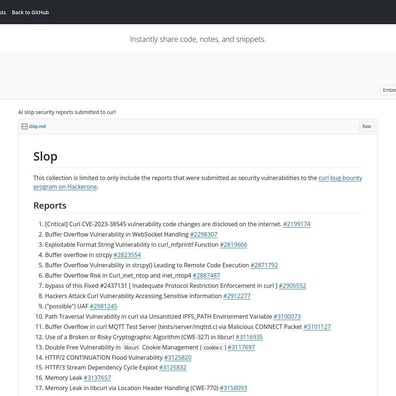The image size is (396, 396).
Task: Click the Reports heading
Action: (50, 206)
